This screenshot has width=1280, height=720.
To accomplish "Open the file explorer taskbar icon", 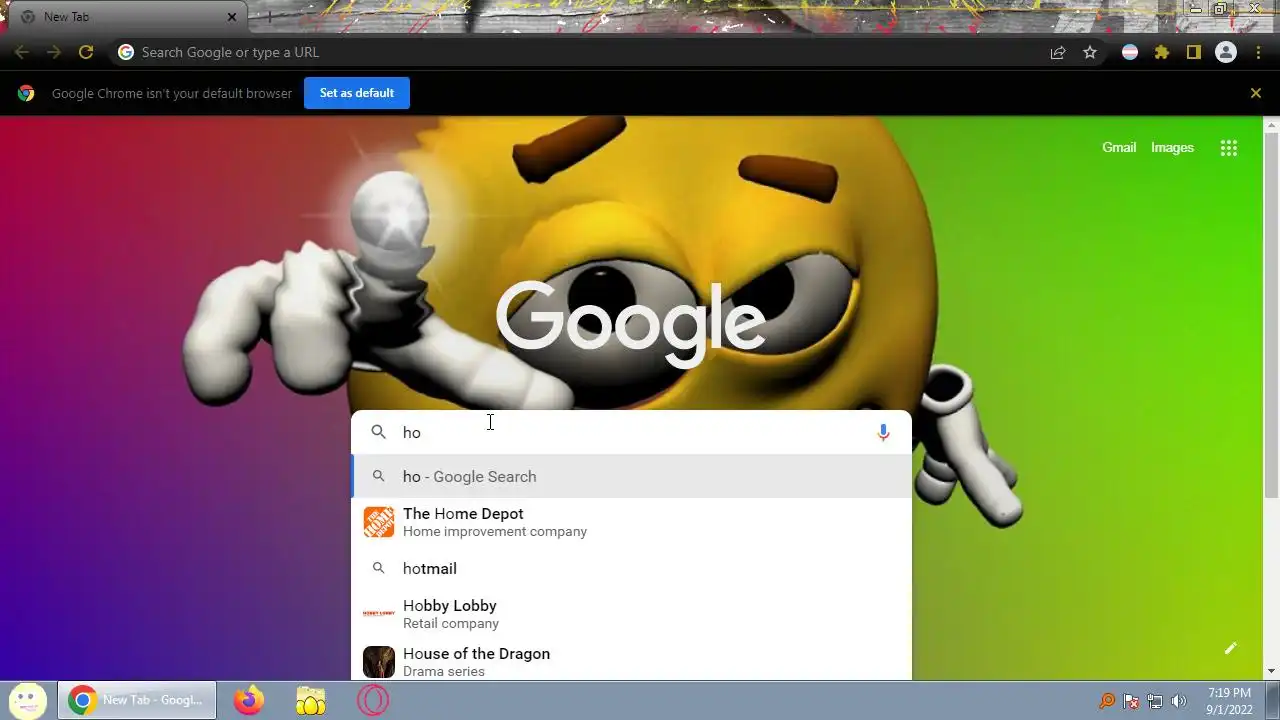I will 311,700.
